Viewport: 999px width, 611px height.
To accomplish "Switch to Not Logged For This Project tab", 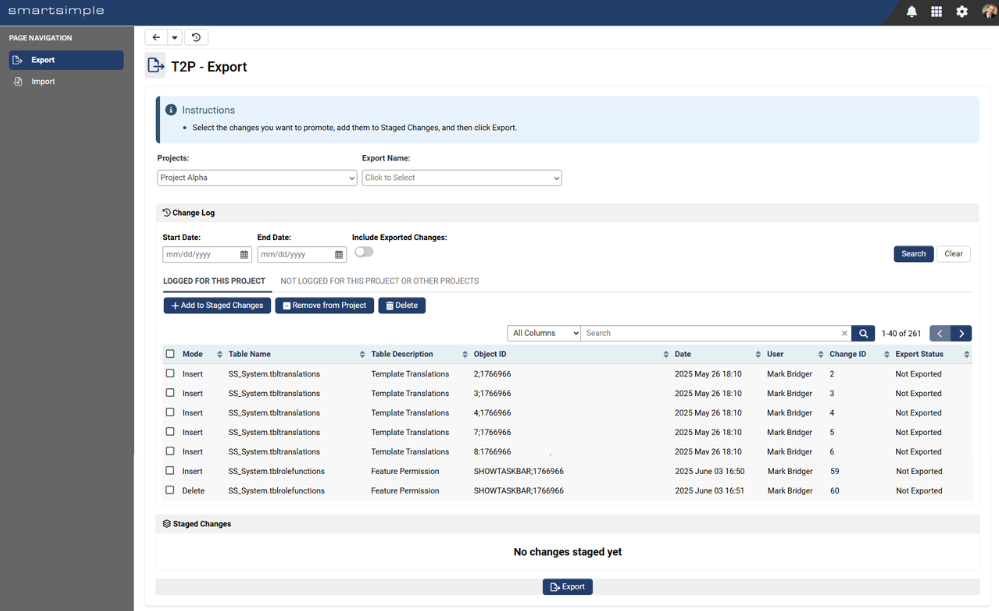I will 380,281.
